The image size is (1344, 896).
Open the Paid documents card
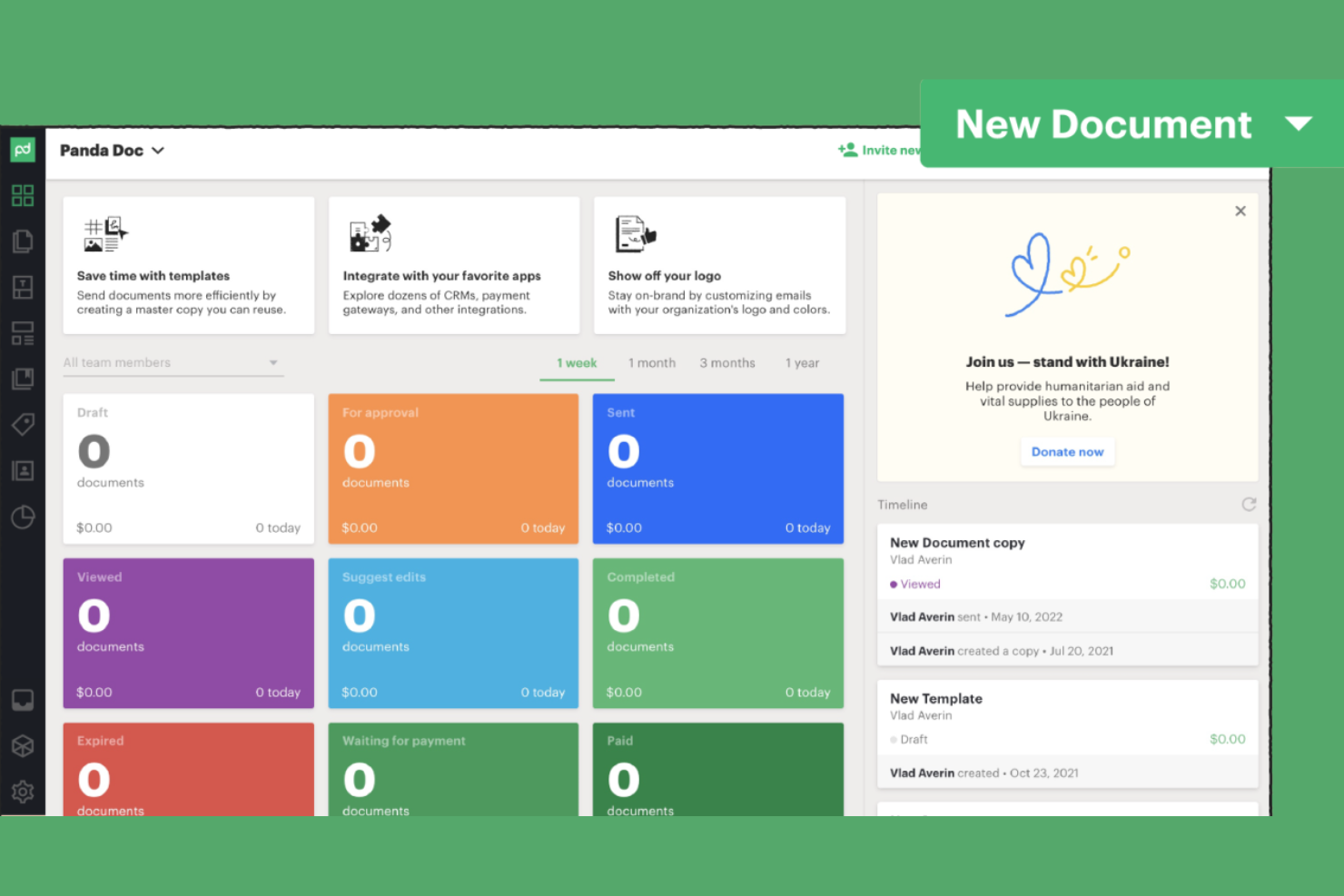[718, 770]
